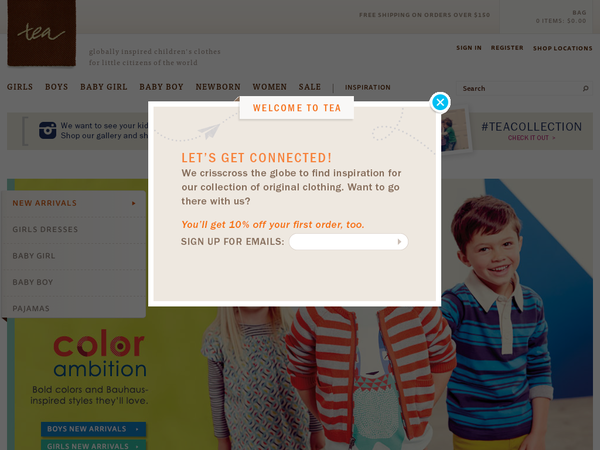Close the Welcome to Tea popup
The height and width of the screenshot is (450, 600).
pos(440,102)
